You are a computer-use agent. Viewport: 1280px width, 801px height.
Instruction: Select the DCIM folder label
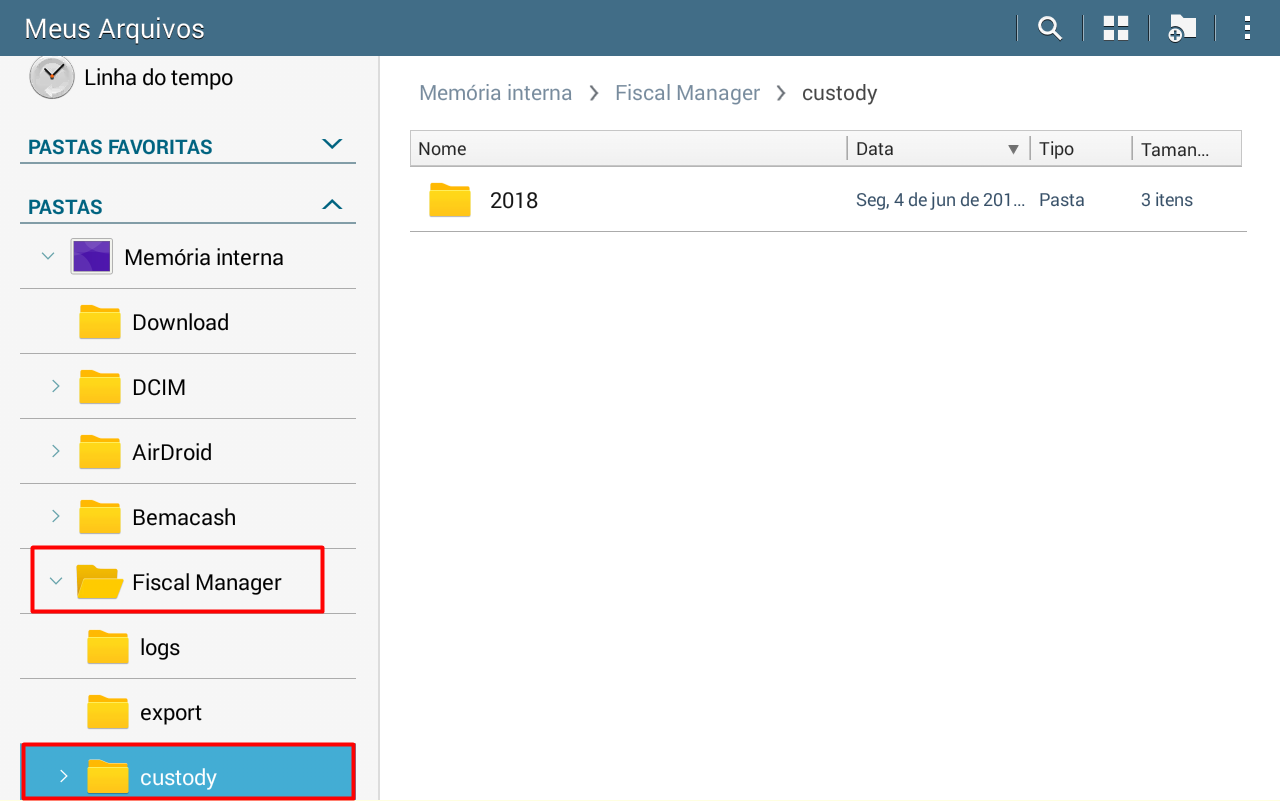[159, 387]
